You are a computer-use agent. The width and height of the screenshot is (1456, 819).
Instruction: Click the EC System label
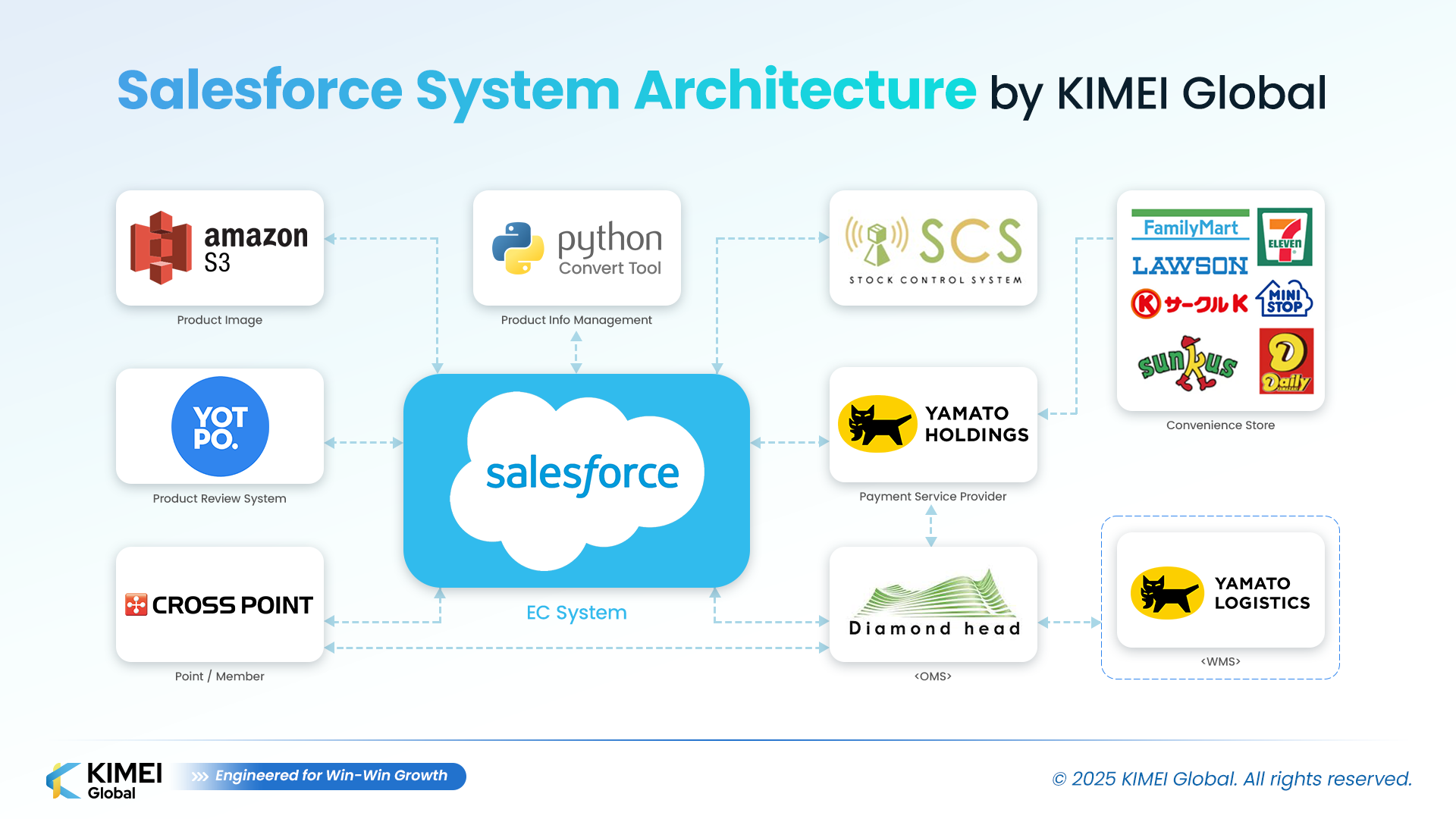tap(576, 613)
